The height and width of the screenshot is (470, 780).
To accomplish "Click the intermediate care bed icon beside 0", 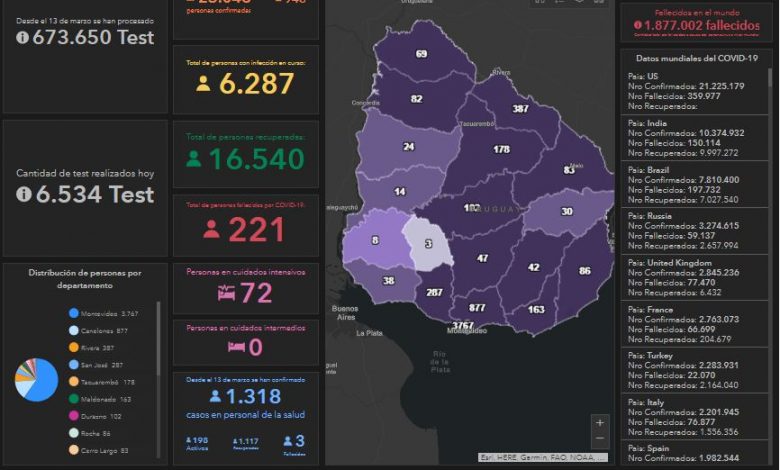I will coord(236,346).
